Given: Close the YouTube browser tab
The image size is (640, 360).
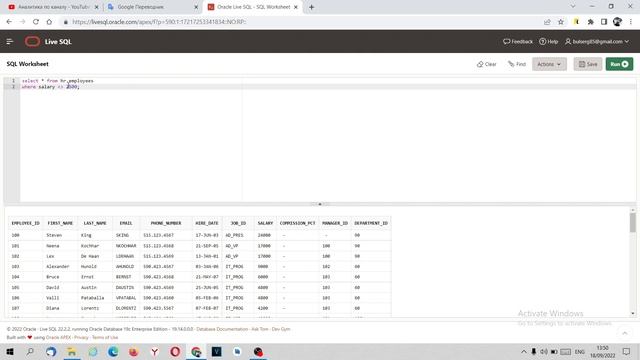Looking at the screenshot, I should pyautogui.click(x=96, y=7).
